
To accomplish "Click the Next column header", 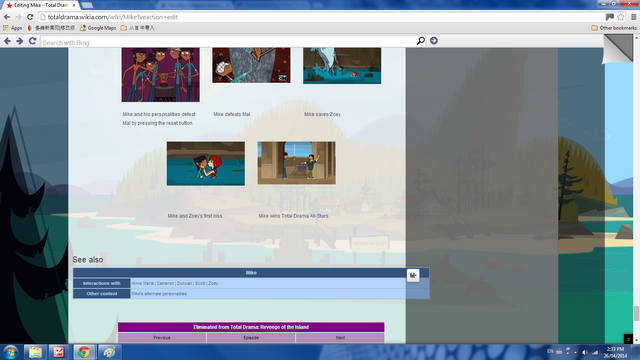I will 340,338.
